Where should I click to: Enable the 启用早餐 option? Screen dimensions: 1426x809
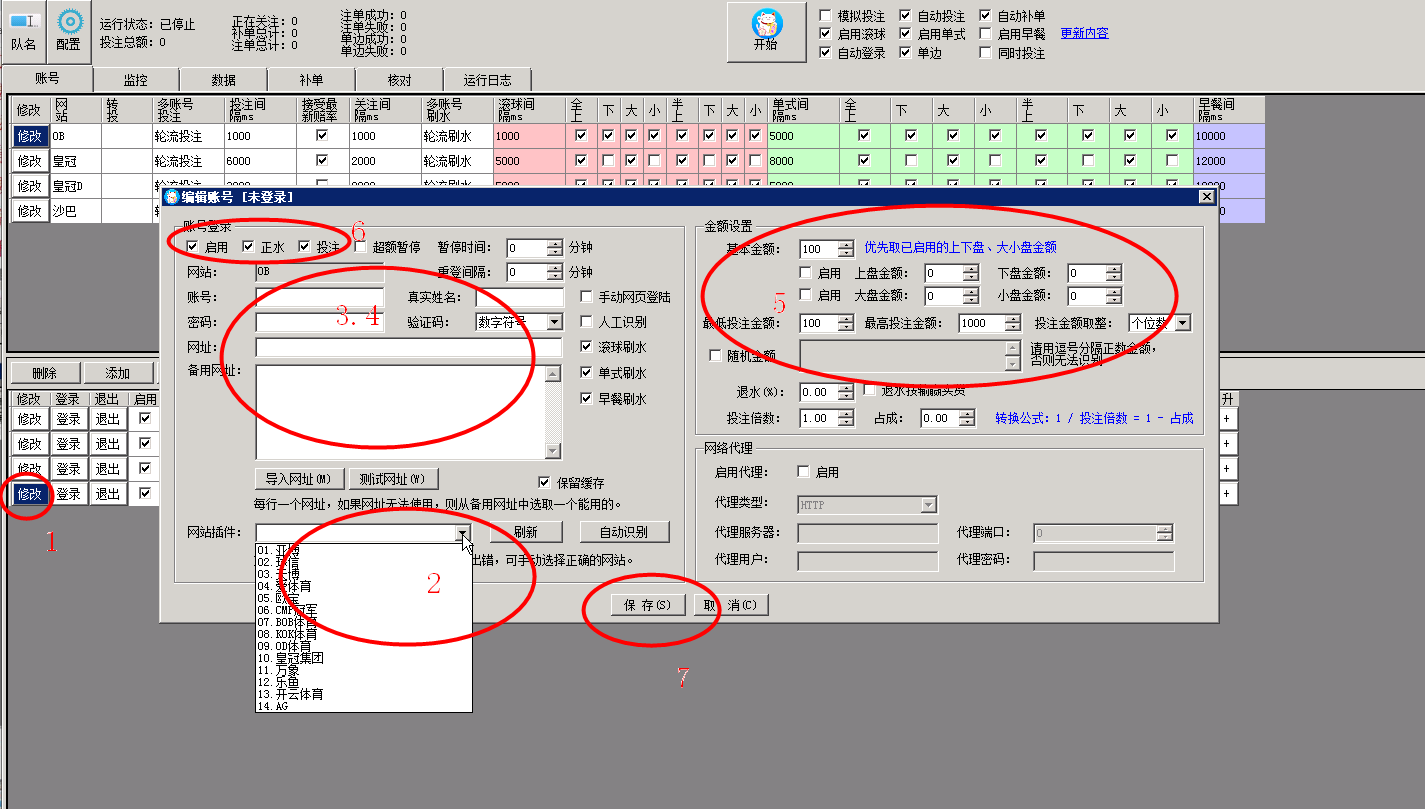coord(985,34)
